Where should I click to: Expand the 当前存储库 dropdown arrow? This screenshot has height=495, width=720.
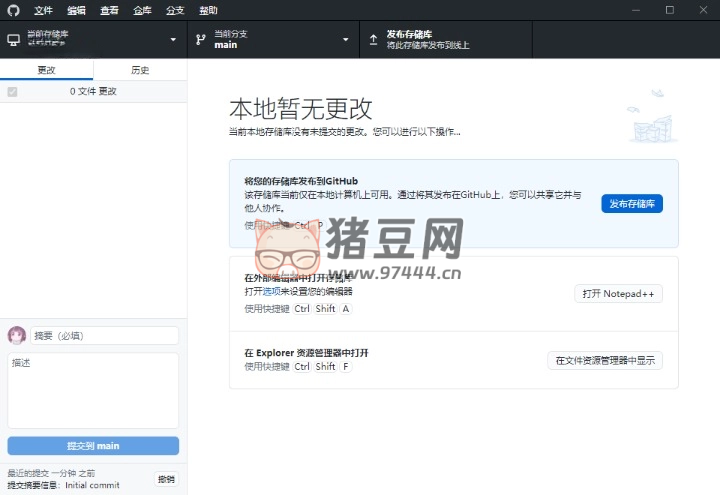[173, 40]
